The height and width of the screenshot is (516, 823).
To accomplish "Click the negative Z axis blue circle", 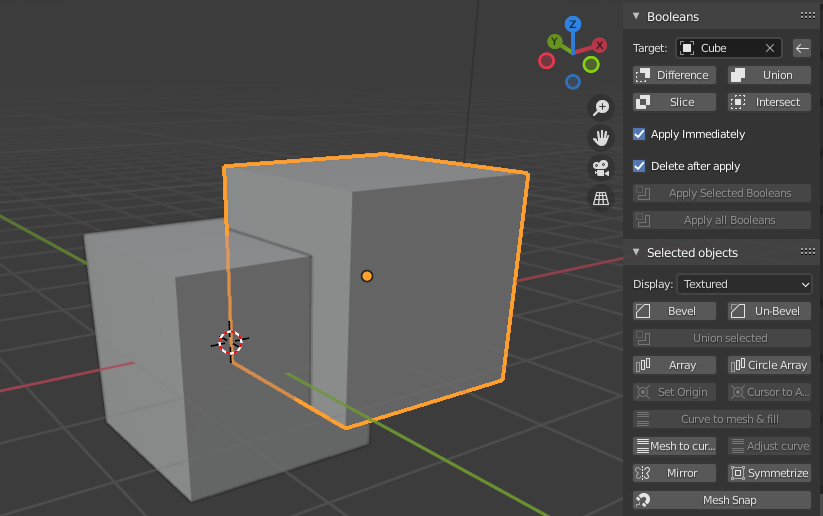I will 573,82.
